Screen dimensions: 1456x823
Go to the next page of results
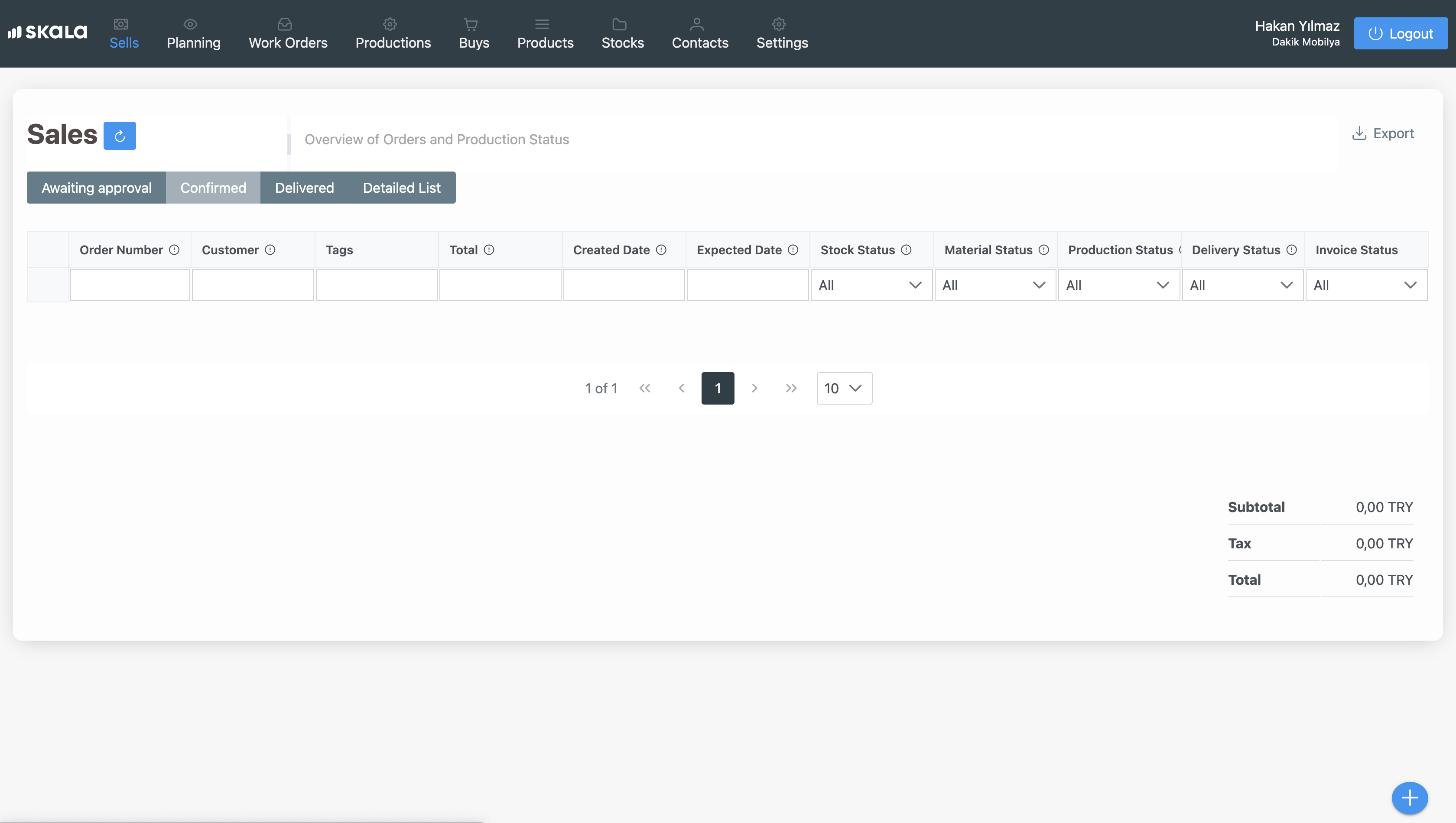coord(754,388)
